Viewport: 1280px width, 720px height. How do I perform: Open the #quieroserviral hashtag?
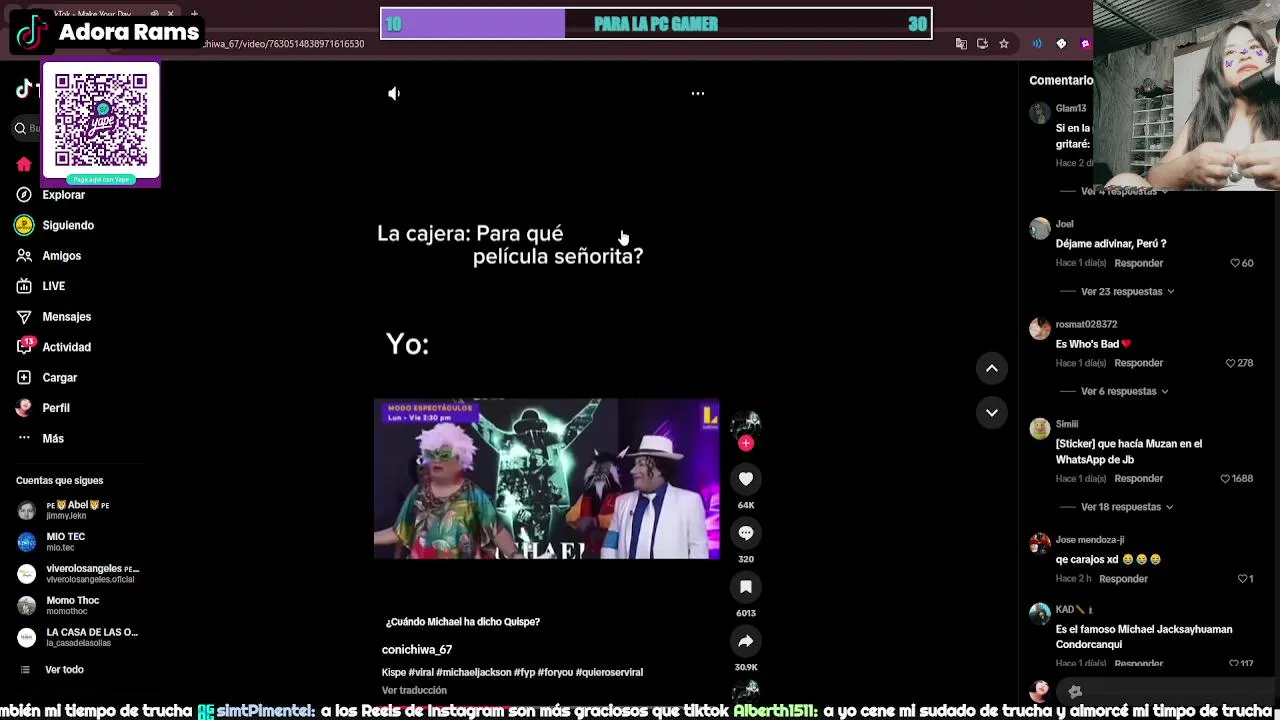tap(609, 673)
